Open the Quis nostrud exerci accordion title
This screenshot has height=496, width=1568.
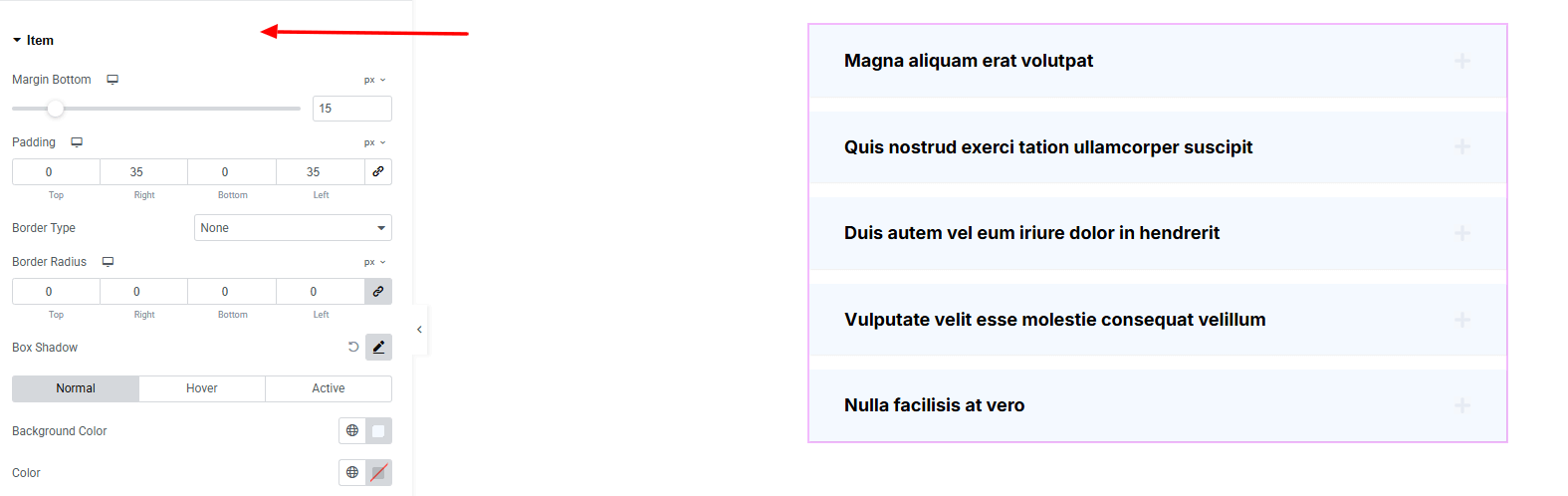(1047, 147)
